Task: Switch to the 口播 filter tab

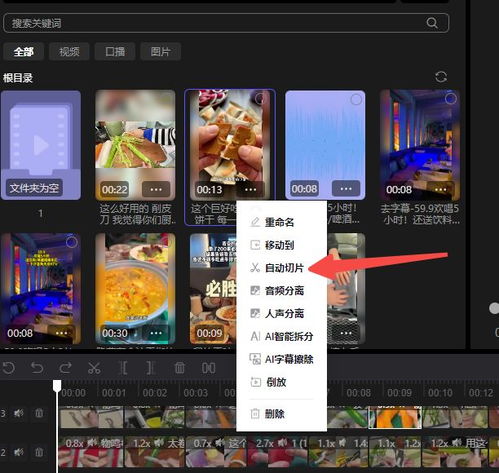Action: pyautogui.click(x=115, y=52)
